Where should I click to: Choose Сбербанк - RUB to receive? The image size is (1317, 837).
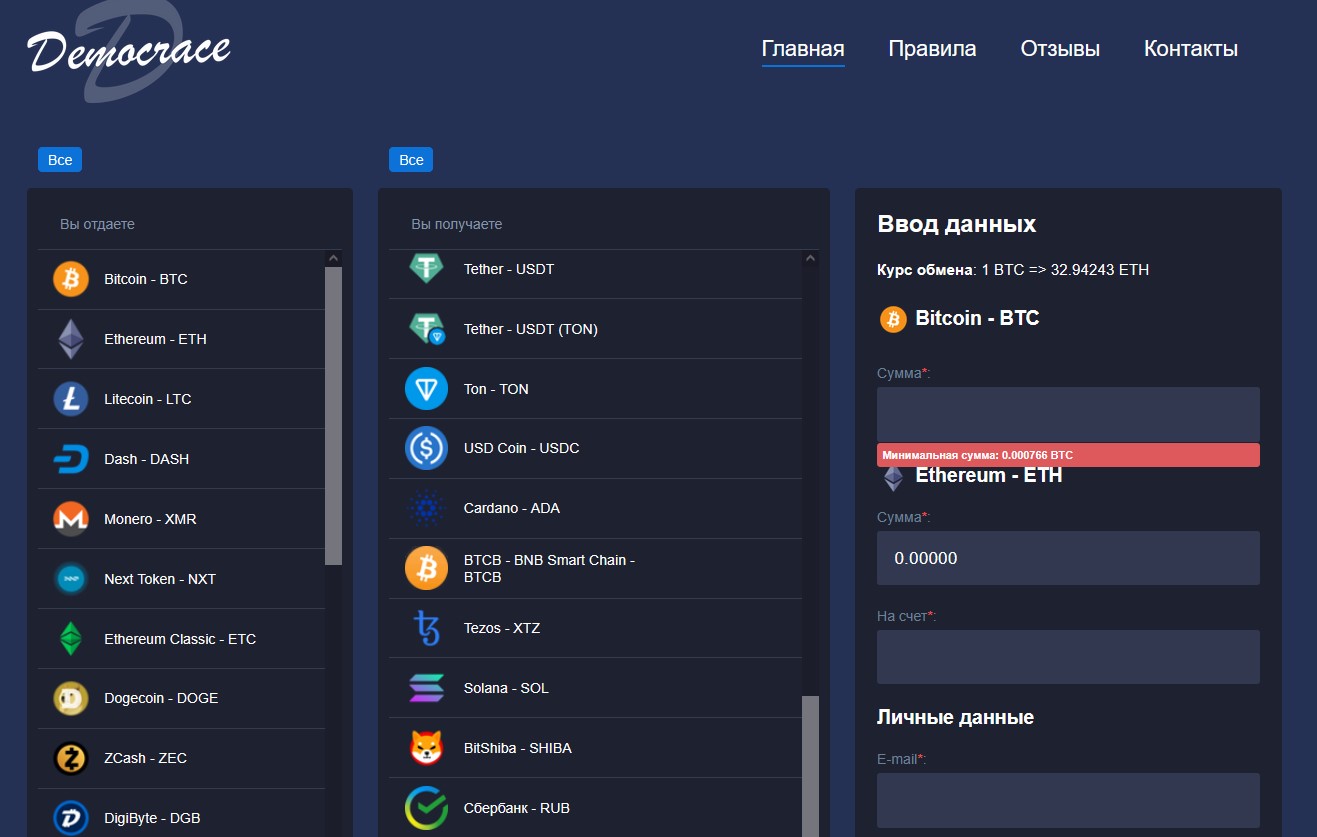(595, 808)
